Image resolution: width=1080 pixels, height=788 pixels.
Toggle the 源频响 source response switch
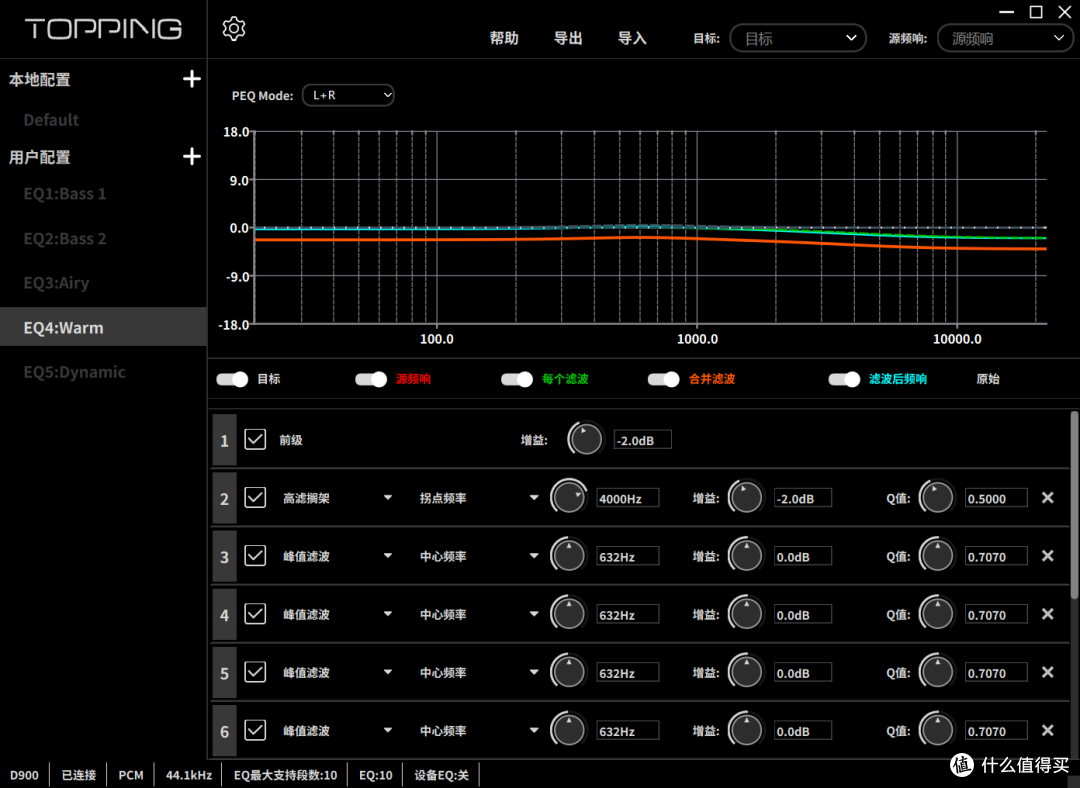tap(371, 380)
